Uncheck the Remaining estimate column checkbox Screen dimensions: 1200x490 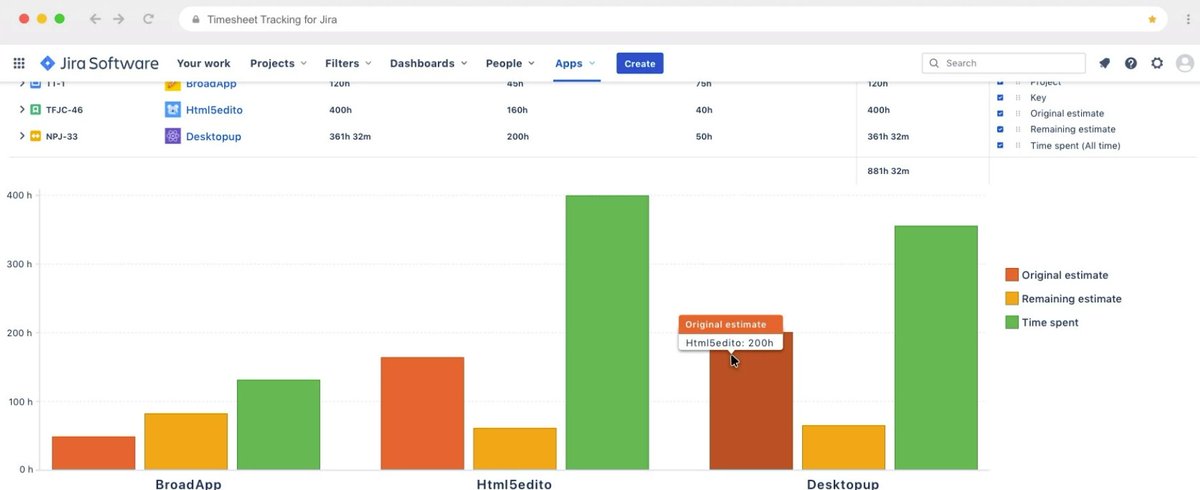tap(1000, 129)
